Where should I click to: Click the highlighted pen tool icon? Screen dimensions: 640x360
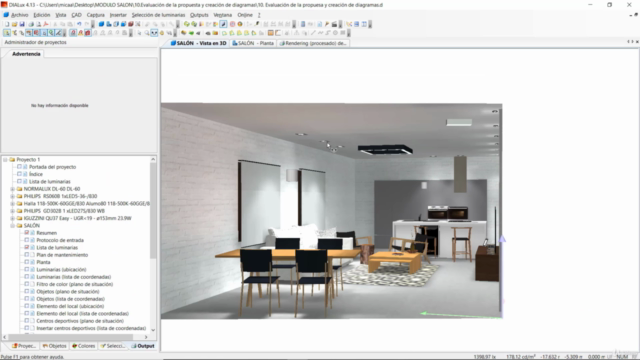[x=223, y=24]
